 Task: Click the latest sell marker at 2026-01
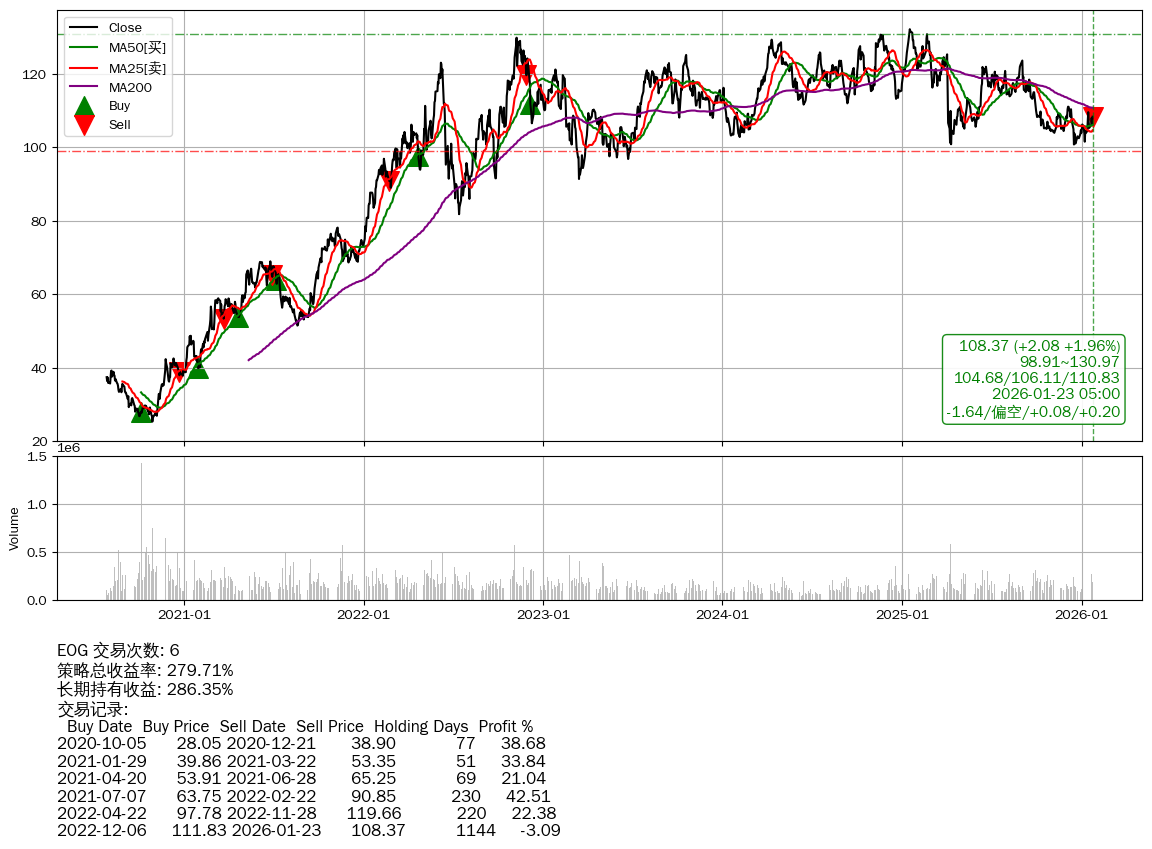click(x=1093, y=117)
